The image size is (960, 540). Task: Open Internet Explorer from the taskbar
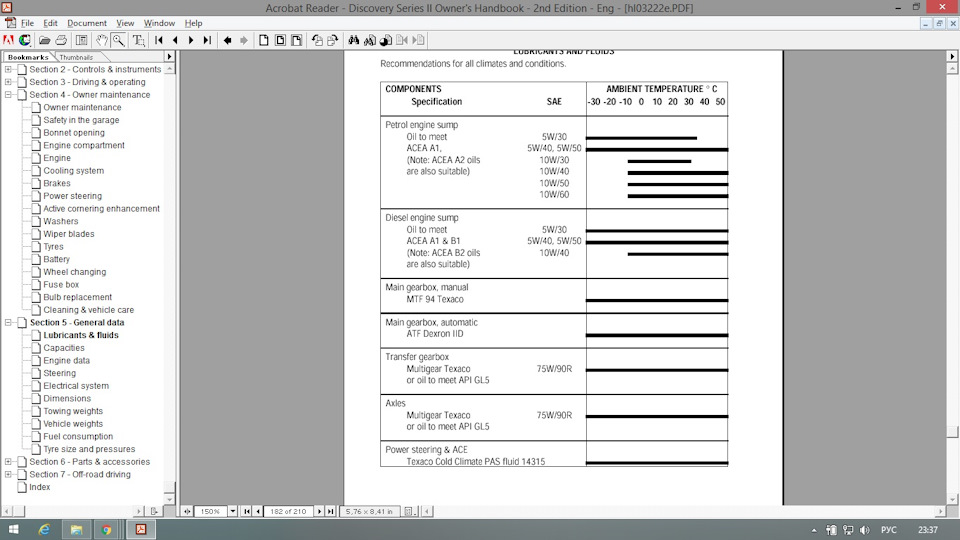click(44, 530)
